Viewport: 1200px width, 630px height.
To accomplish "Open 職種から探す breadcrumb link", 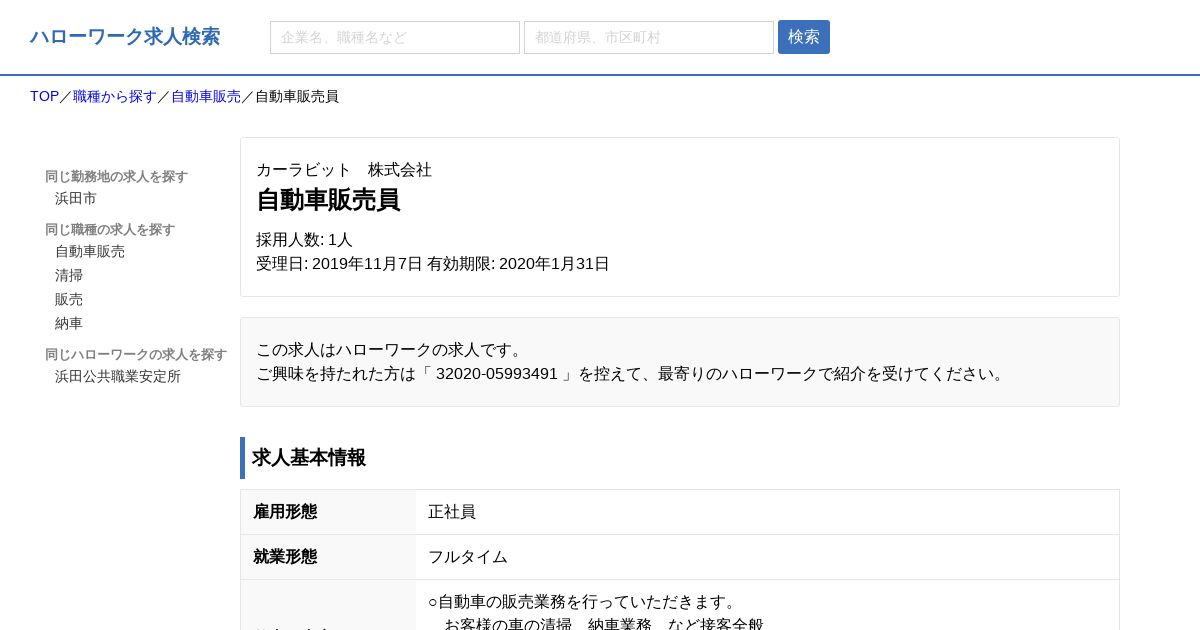I will coord(115,96).
